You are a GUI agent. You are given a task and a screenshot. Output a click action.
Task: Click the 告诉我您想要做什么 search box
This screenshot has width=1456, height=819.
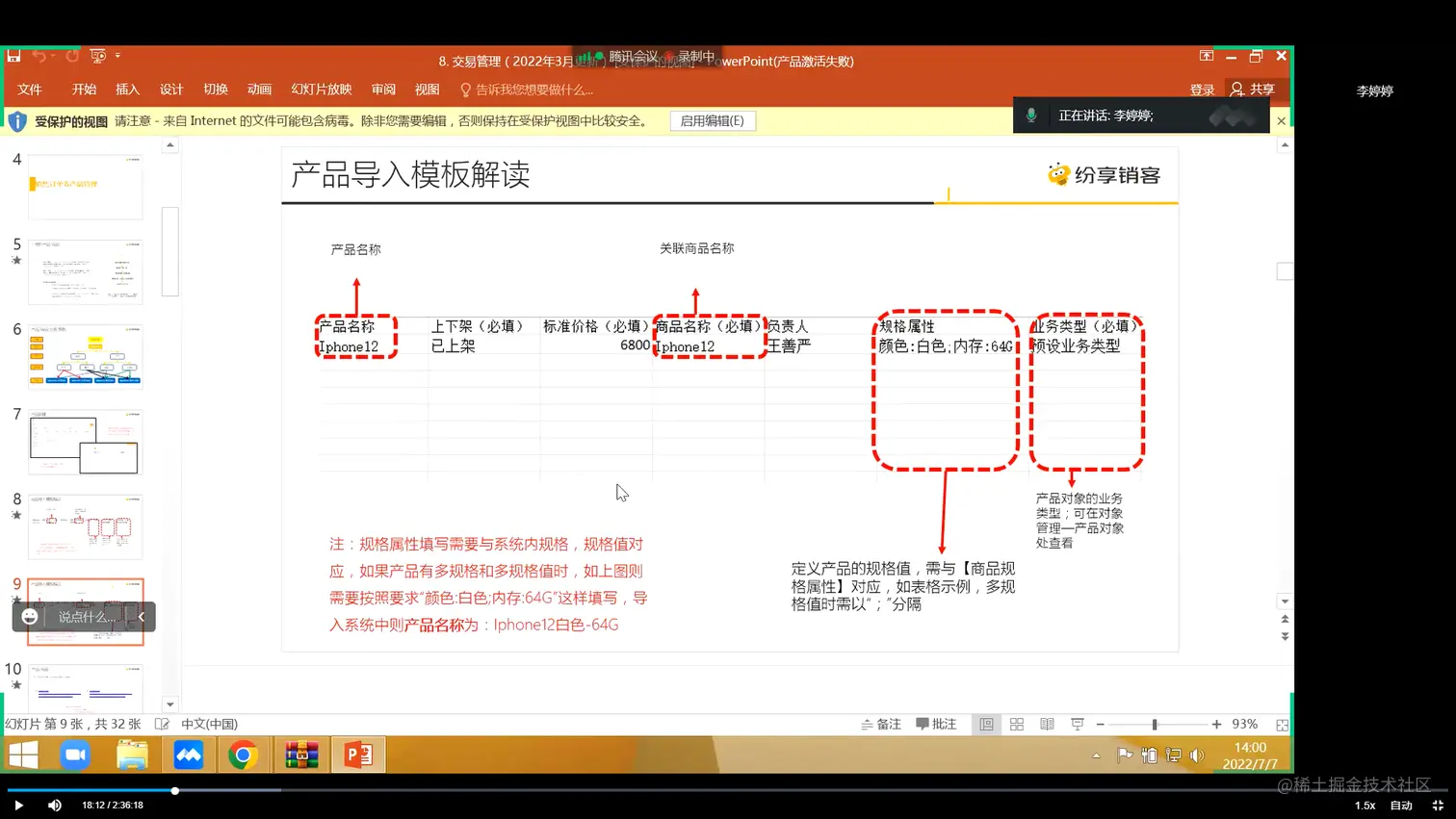tap(527, 90)
